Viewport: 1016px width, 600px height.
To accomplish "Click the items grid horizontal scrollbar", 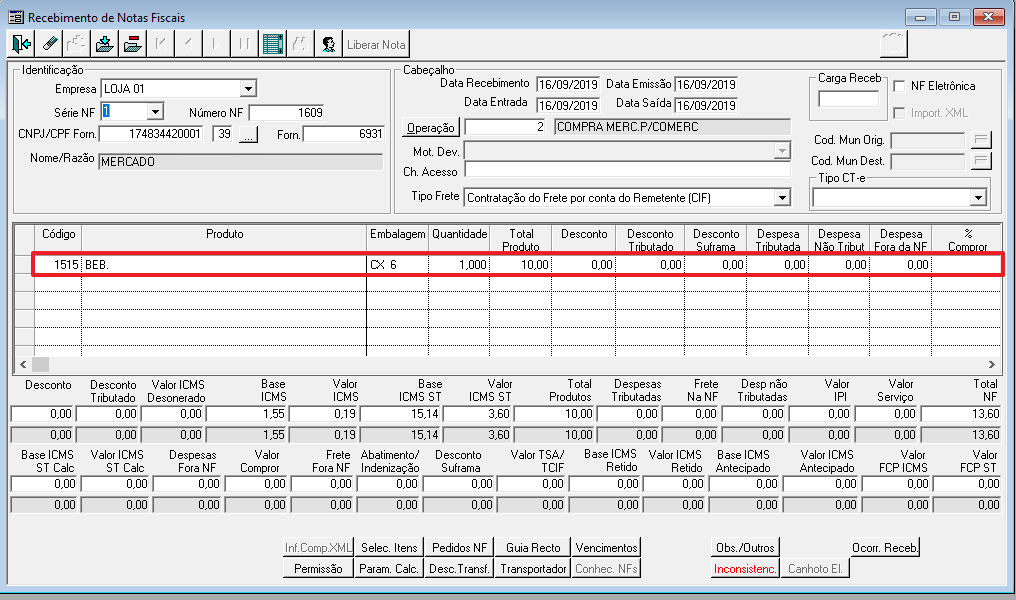I will click(500, 365).
